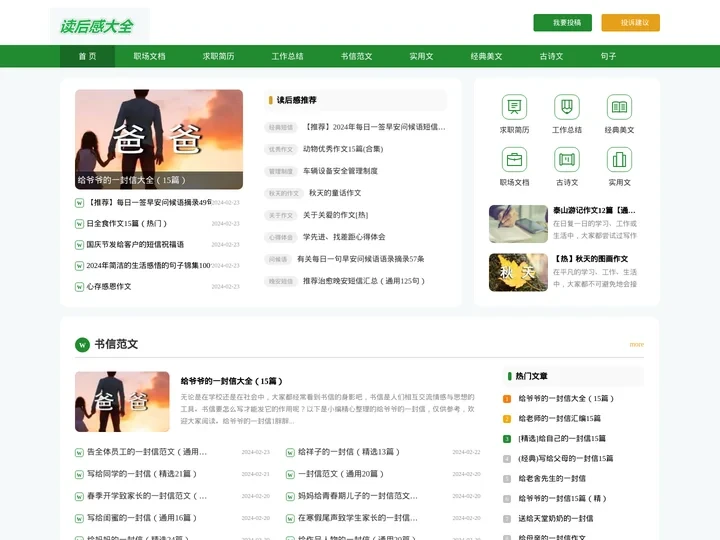720x540 pixels.
Task: Click the 经典短信 tag label
Action: click(x=281, y=127)
